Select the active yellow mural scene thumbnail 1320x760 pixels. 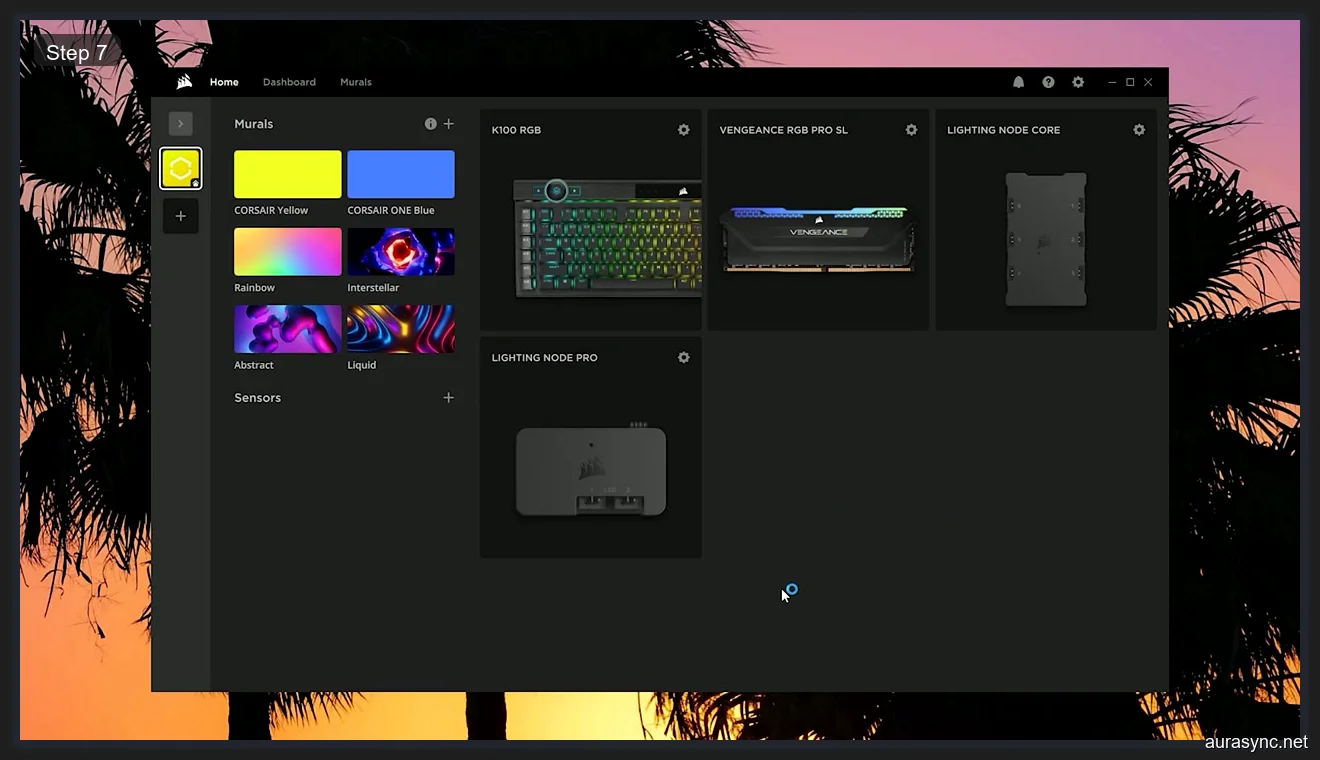[x=287, y=173]
